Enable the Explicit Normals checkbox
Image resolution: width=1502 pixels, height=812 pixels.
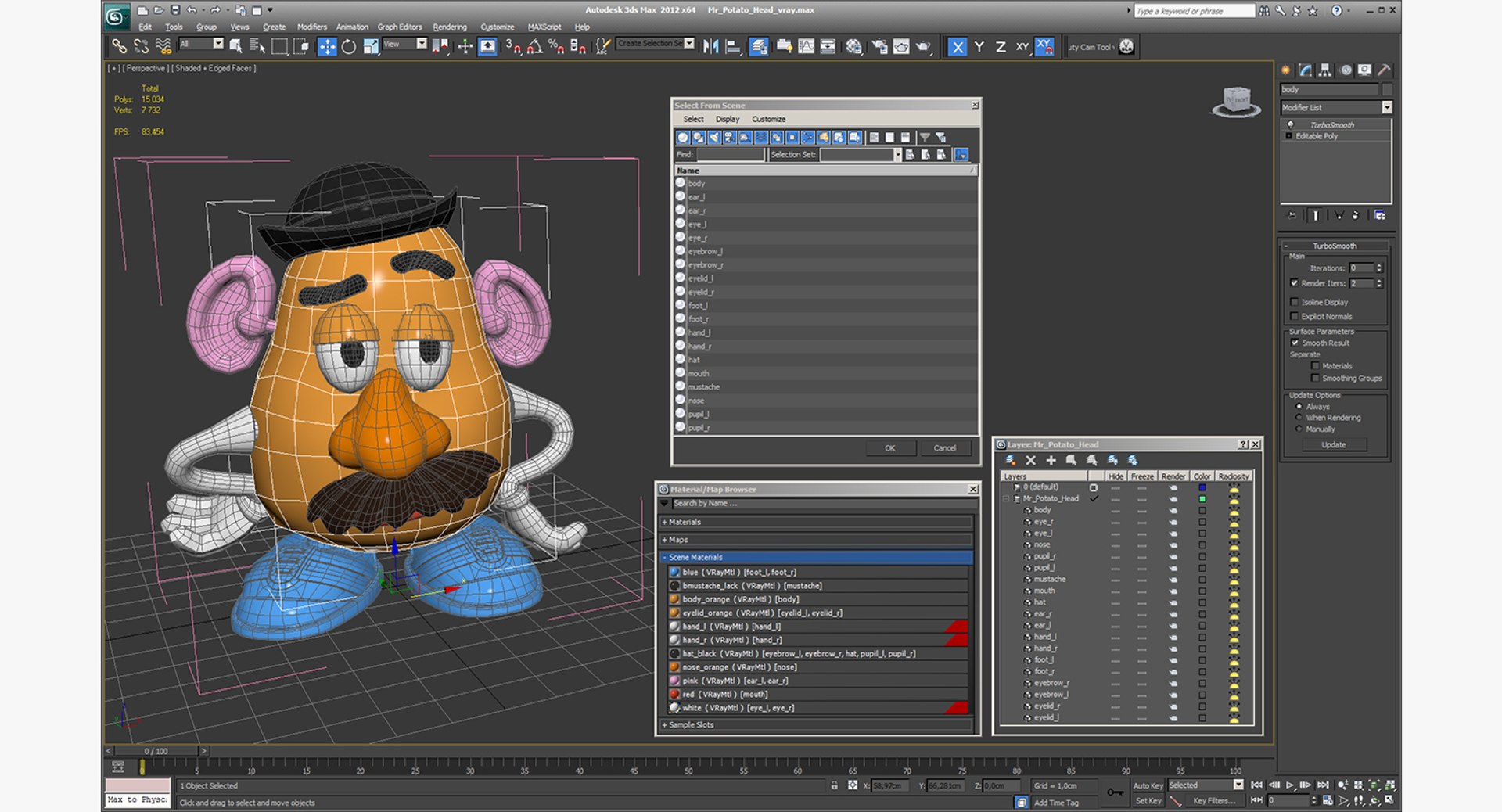(x=1295, y=316)
